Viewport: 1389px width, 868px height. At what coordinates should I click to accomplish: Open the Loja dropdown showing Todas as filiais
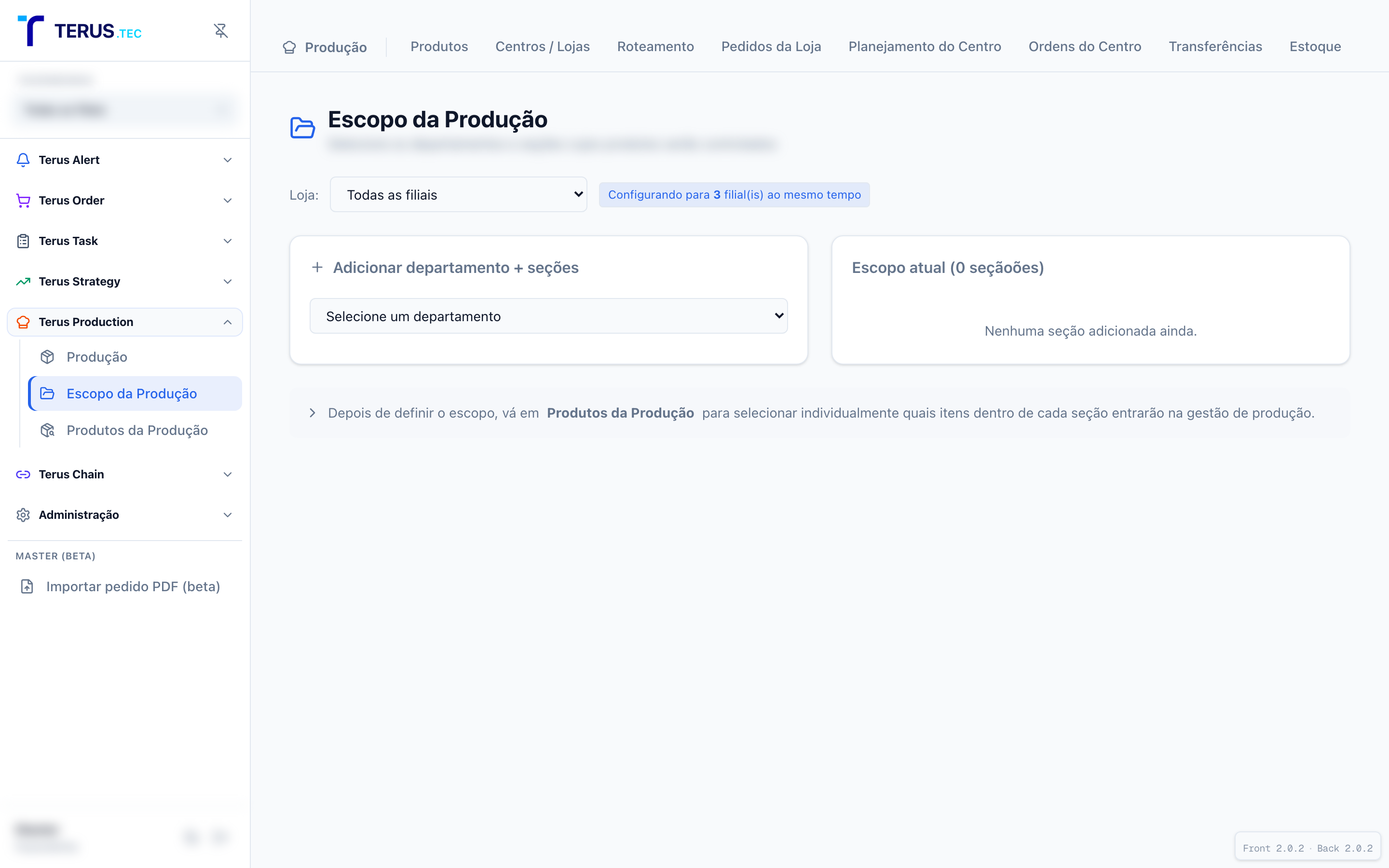459,195
